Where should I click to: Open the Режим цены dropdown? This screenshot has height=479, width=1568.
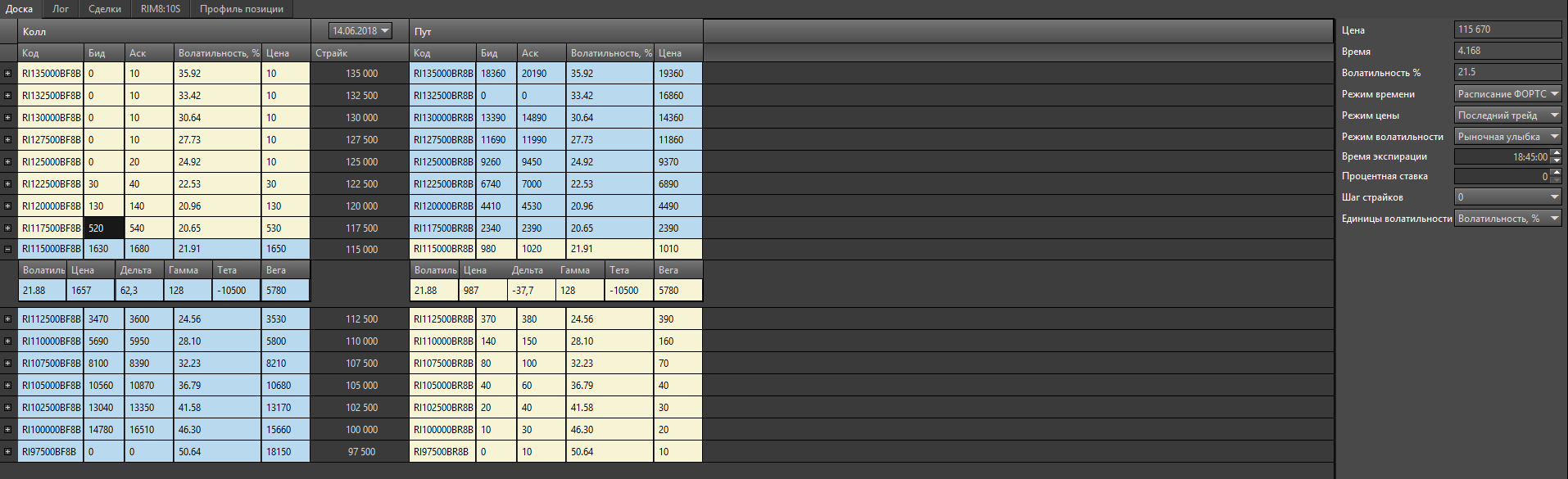click(1507, 115)
